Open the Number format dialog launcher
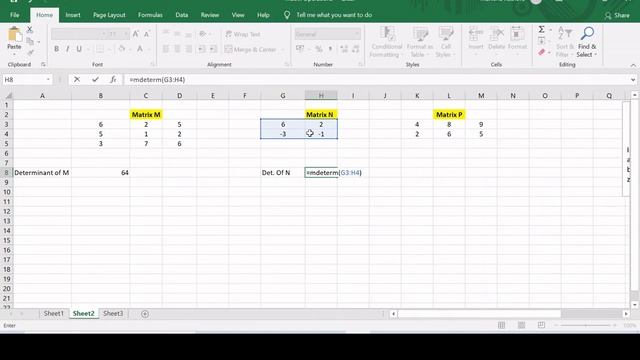This screenshot has width=640, height=360. coord(361,64)
